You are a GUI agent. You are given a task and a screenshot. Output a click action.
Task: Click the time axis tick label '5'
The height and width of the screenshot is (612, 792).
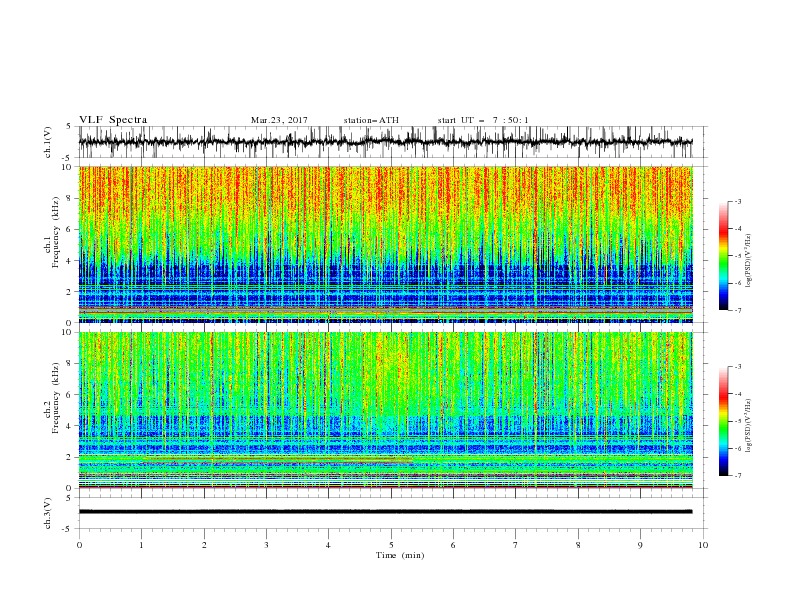(391, 545)
